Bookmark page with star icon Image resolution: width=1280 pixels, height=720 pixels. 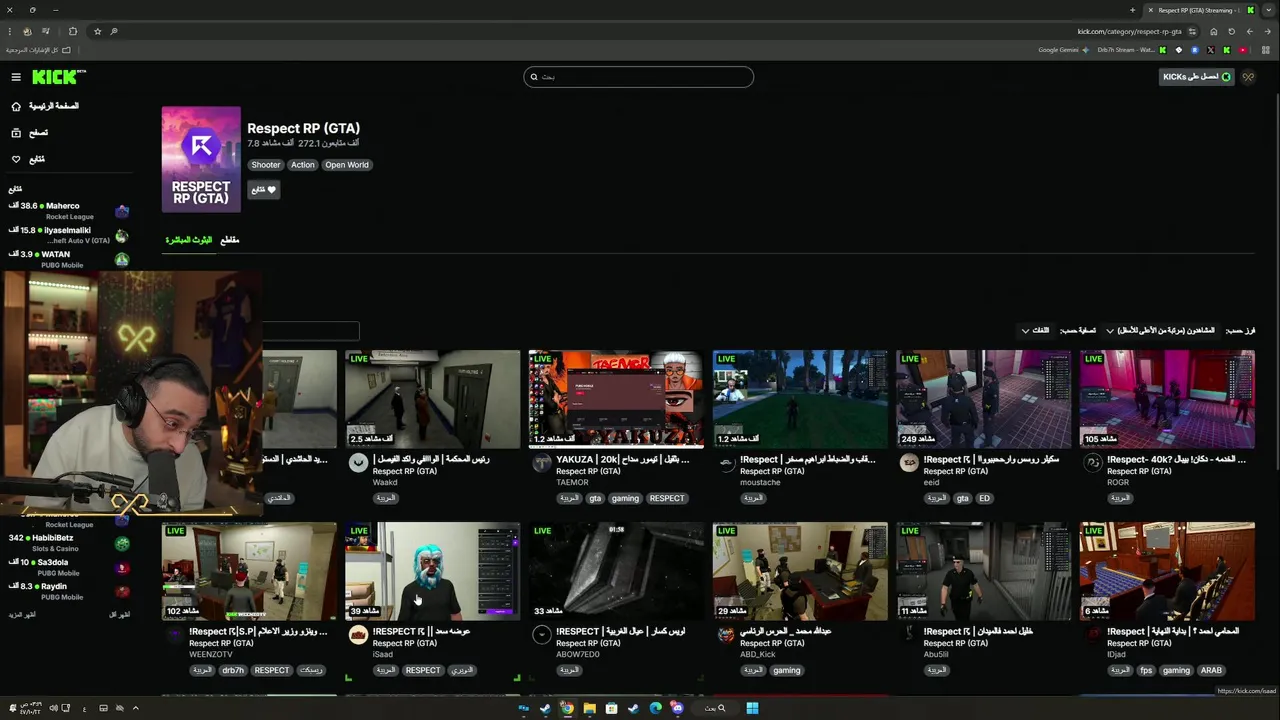[97, 31]
